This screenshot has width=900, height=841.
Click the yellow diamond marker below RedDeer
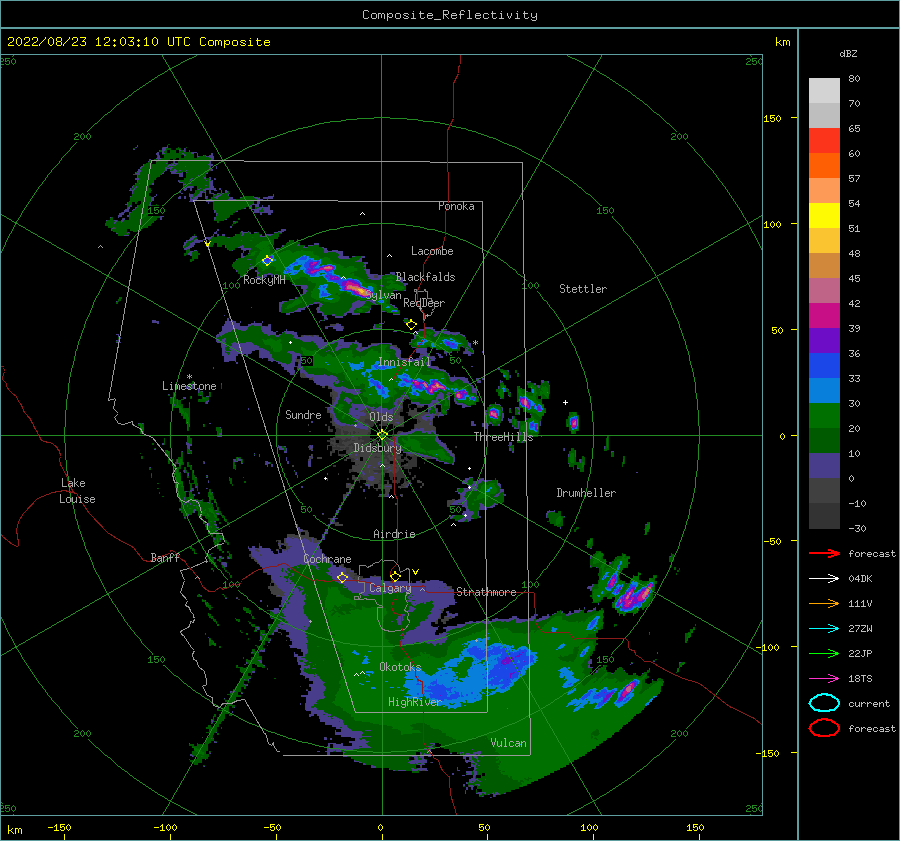click(x=411, y=325)
